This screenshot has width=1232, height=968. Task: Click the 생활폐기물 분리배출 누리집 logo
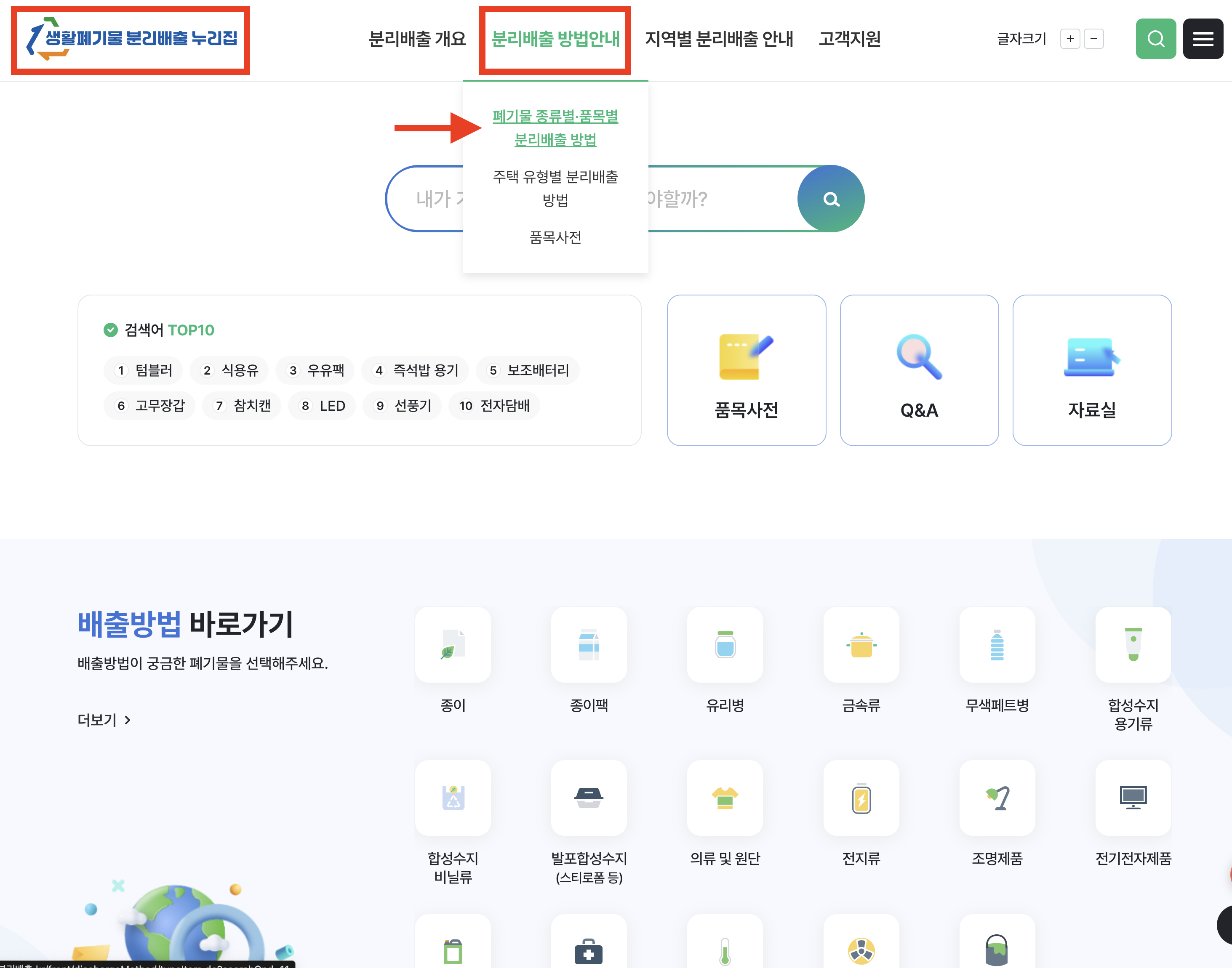(x=131, y=39)
